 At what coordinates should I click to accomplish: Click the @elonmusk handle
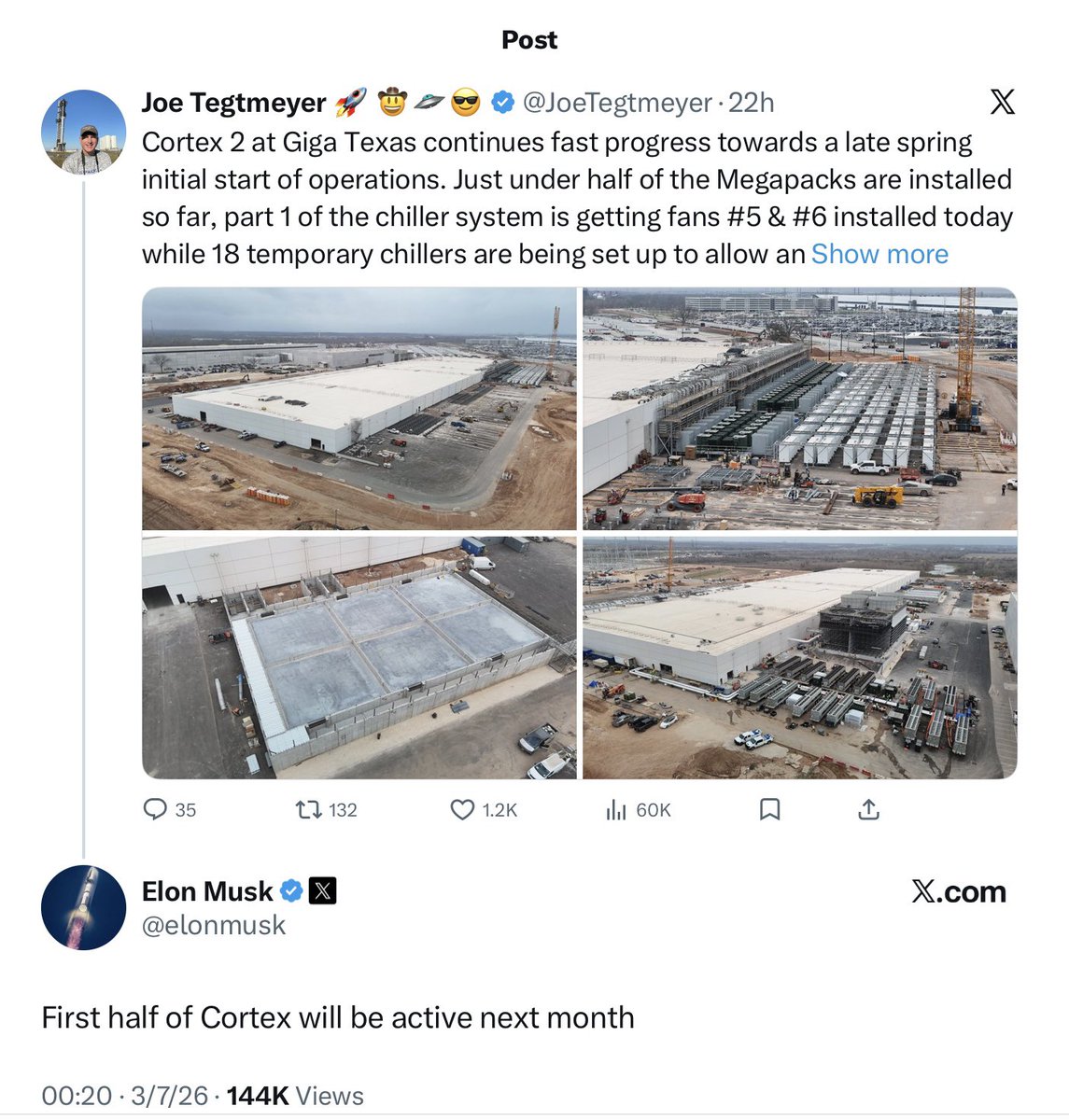pyautogui.click(x=215, y=925)
